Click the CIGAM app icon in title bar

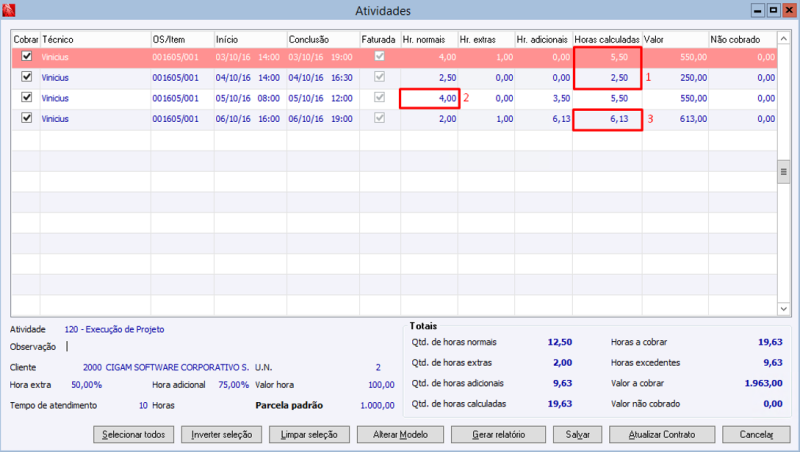click(9, 10)
